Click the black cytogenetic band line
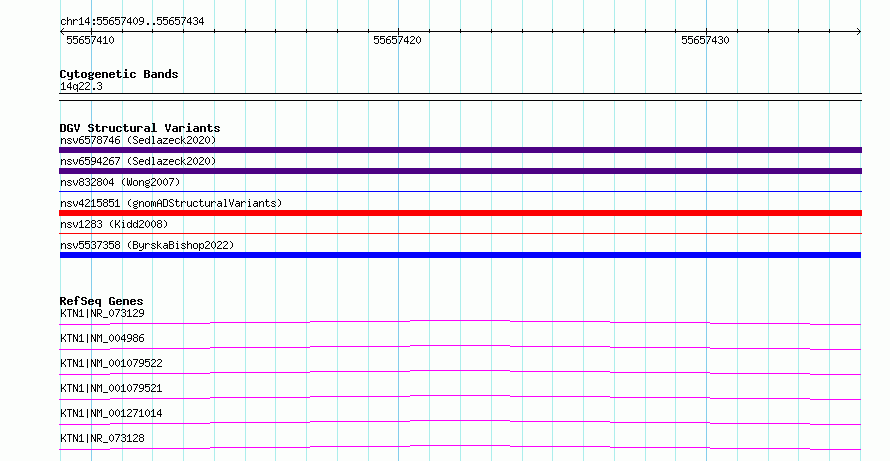Screen dimensions: 890x461 click(x=460, y=97)
